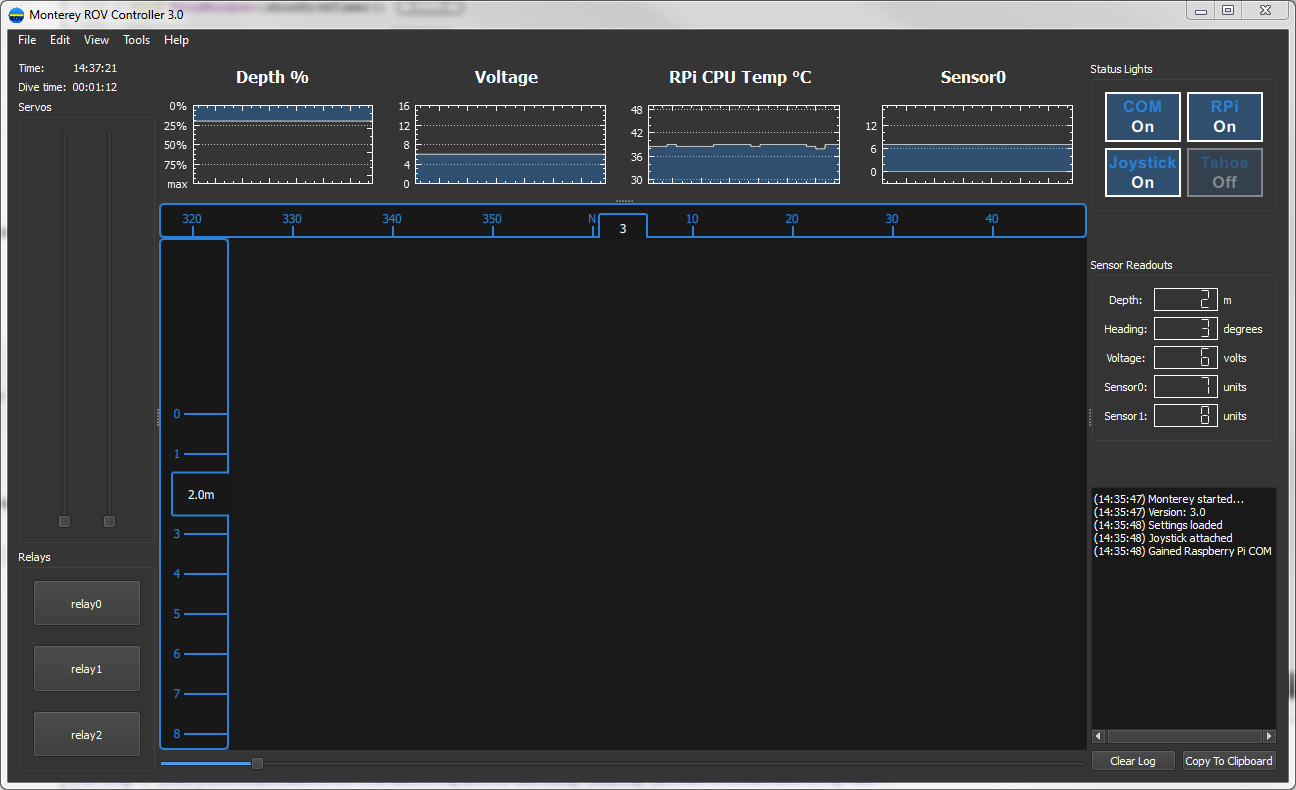Click the relay1 button
This screenshot has width=1296, height=790.
pos(87,669)
